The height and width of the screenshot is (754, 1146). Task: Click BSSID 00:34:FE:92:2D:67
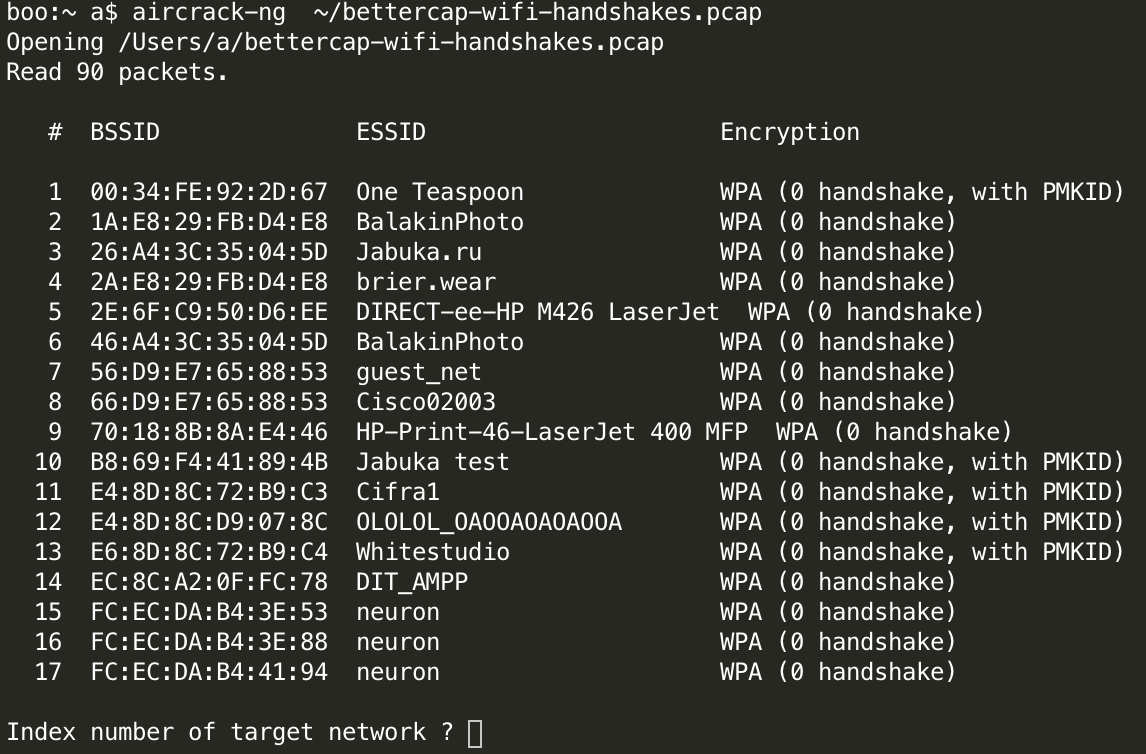point(209,192)
